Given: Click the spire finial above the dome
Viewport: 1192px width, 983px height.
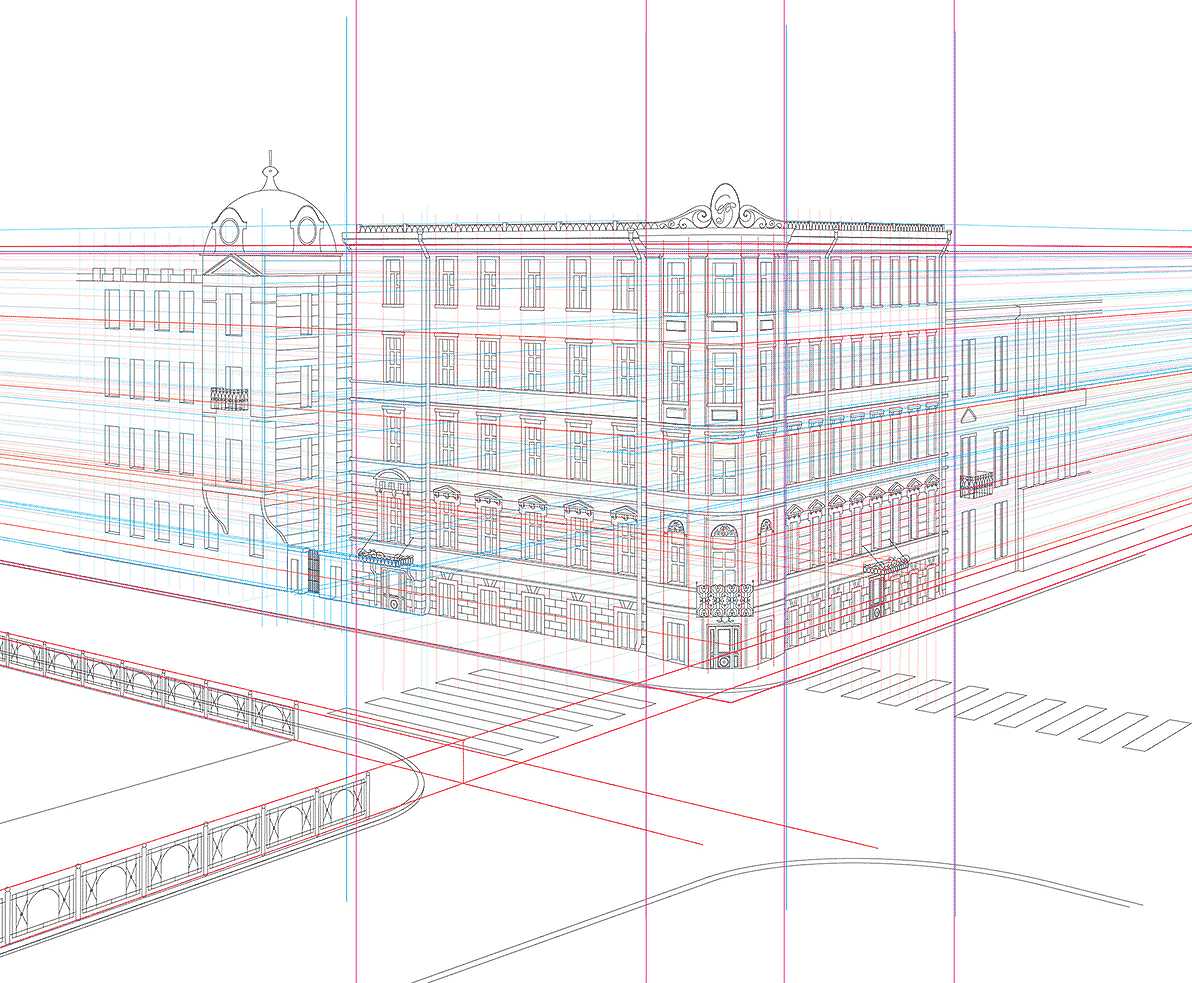Looking at the screenshot, I should 268,170.
